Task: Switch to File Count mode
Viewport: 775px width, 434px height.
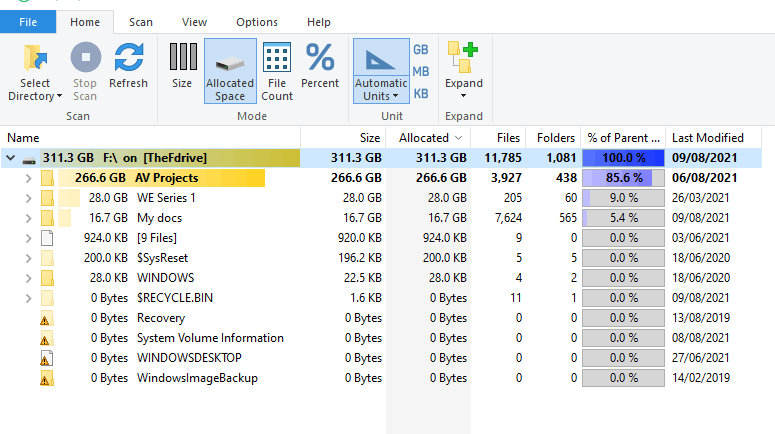Action: coord(277,72)
